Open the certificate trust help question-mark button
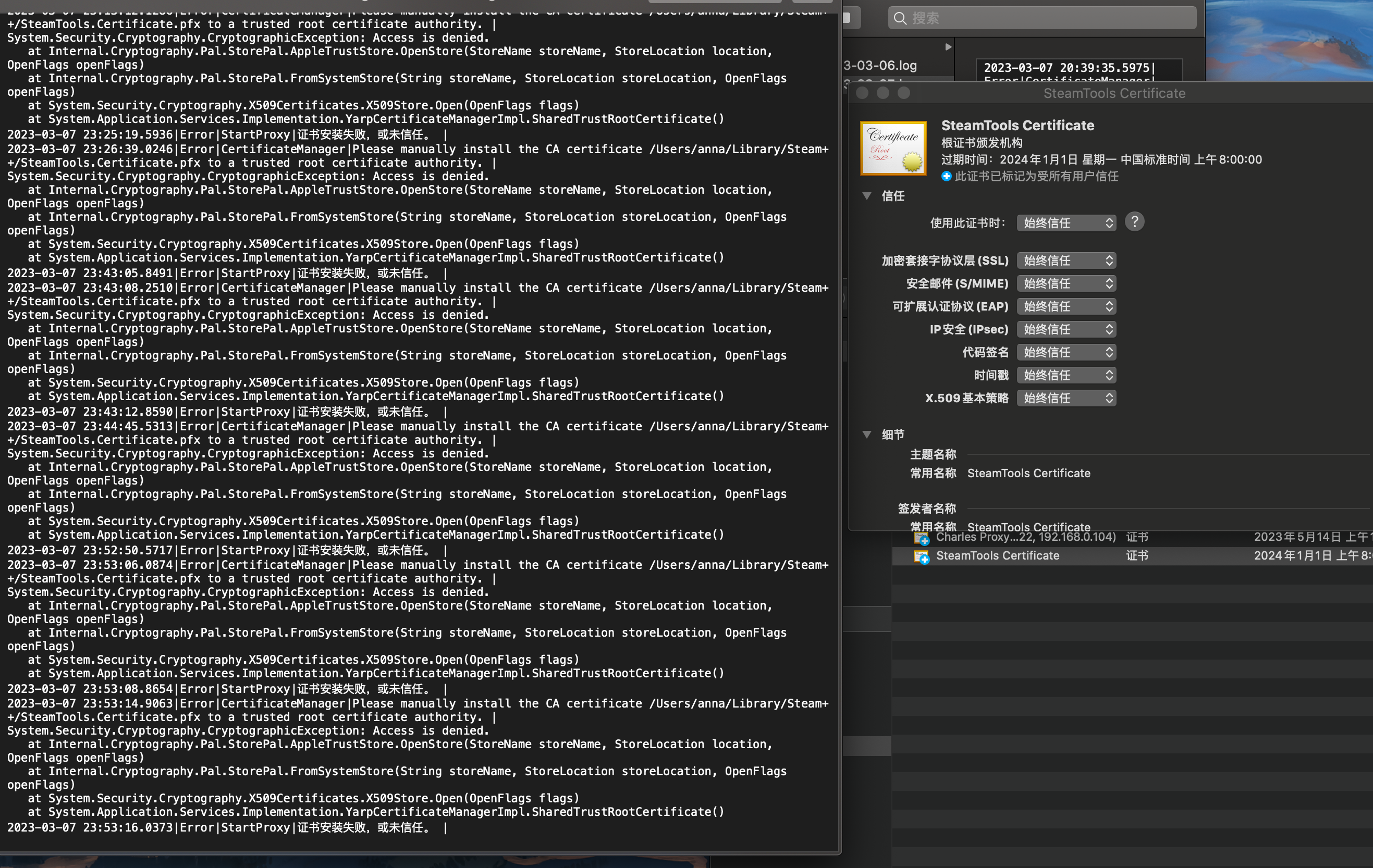This screenshot has width=1373, height=868. coord(1134,222)
